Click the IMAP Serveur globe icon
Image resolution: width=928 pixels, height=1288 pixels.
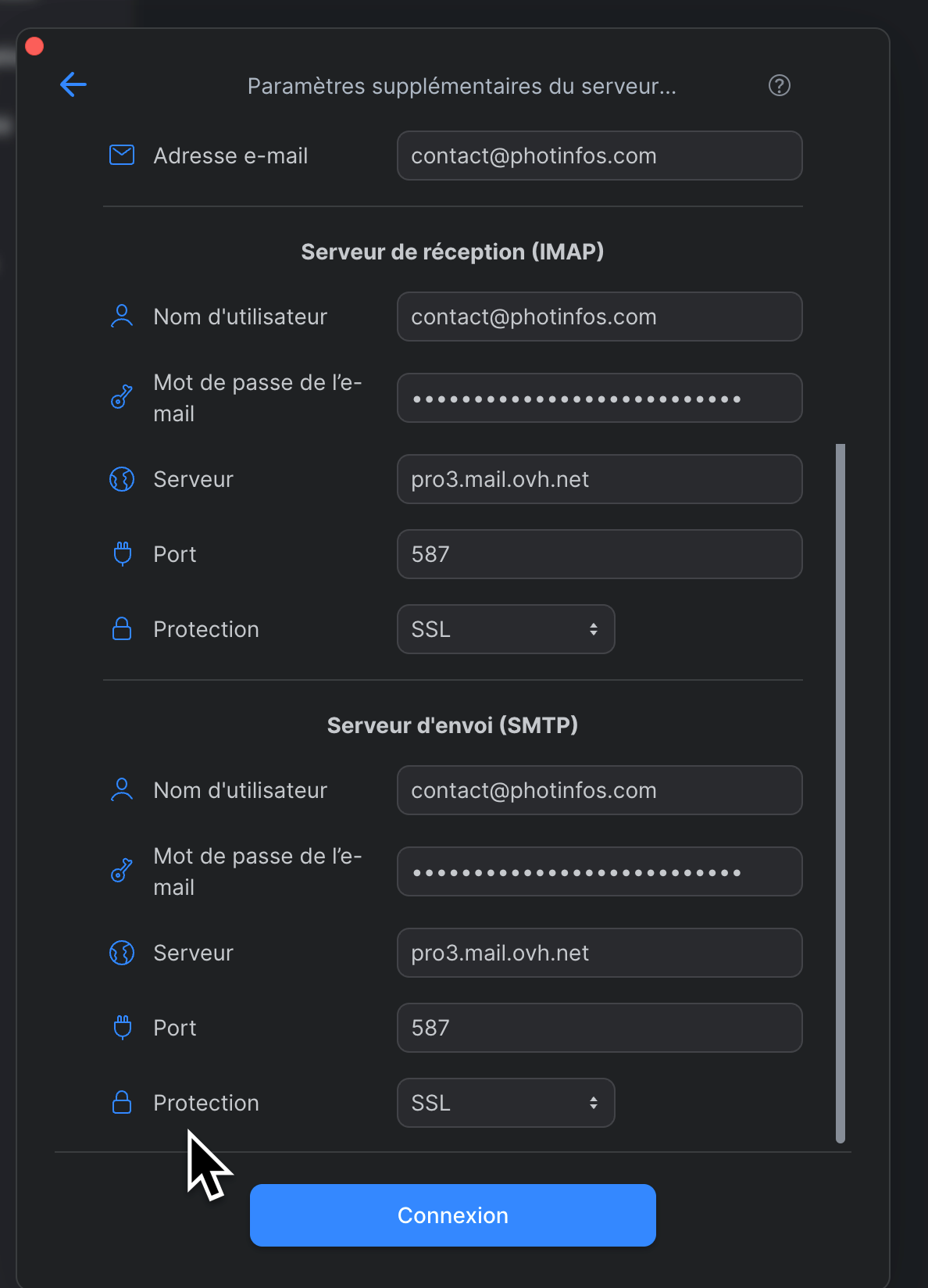tap(122, 479)
